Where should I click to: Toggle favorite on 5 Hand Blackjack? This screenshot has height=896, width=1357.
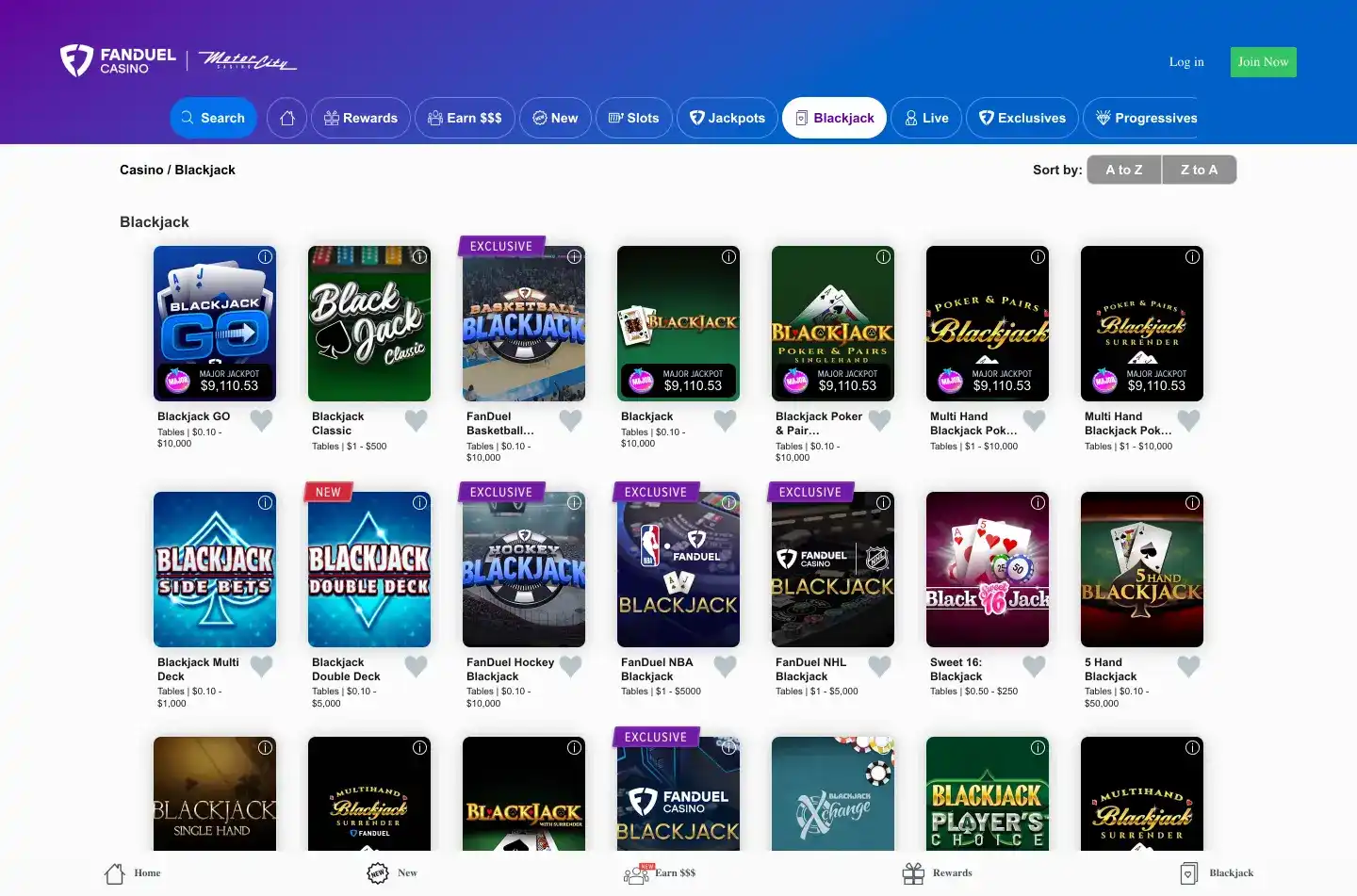[x=1188, y=666]
